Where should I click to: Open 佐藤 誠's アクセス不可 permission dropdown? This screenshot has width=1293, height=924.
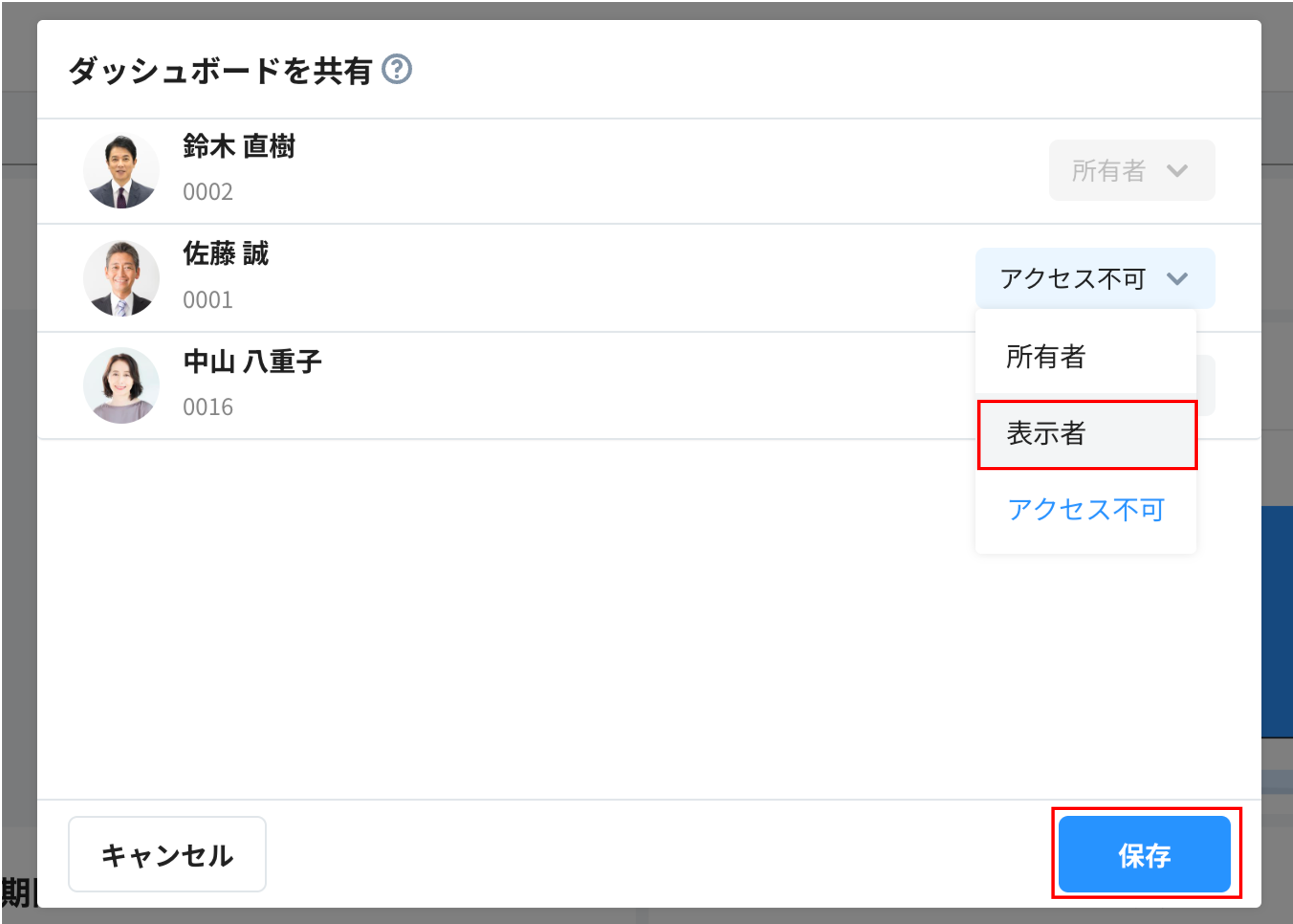point(1095,278)
